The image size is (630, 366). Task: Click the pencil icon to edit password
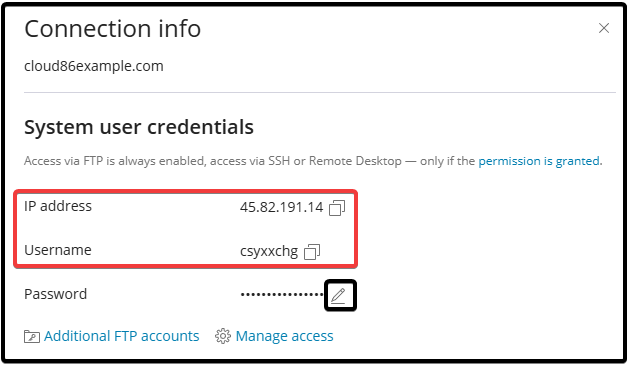(338, 296)
